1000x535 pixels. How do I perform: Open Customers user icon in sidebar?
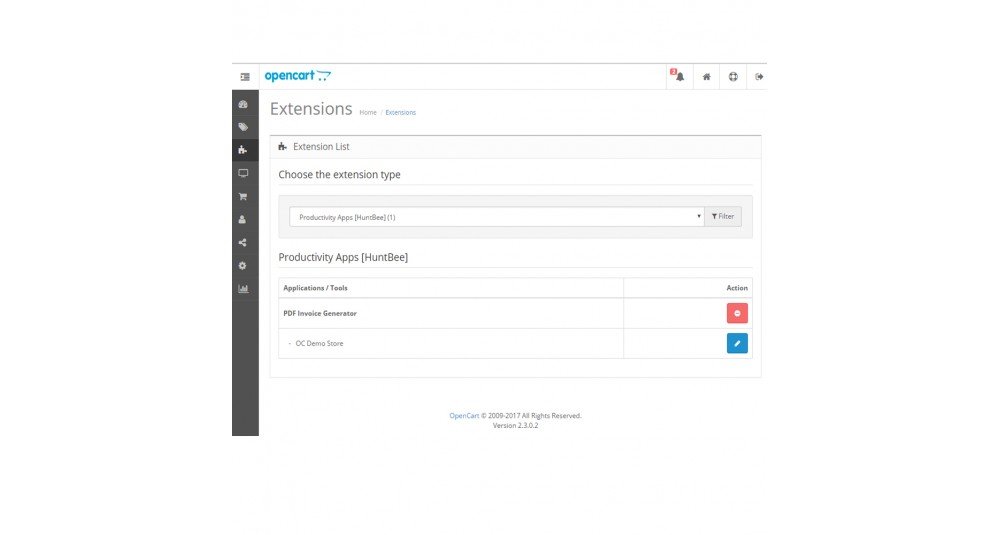[242, 219]
